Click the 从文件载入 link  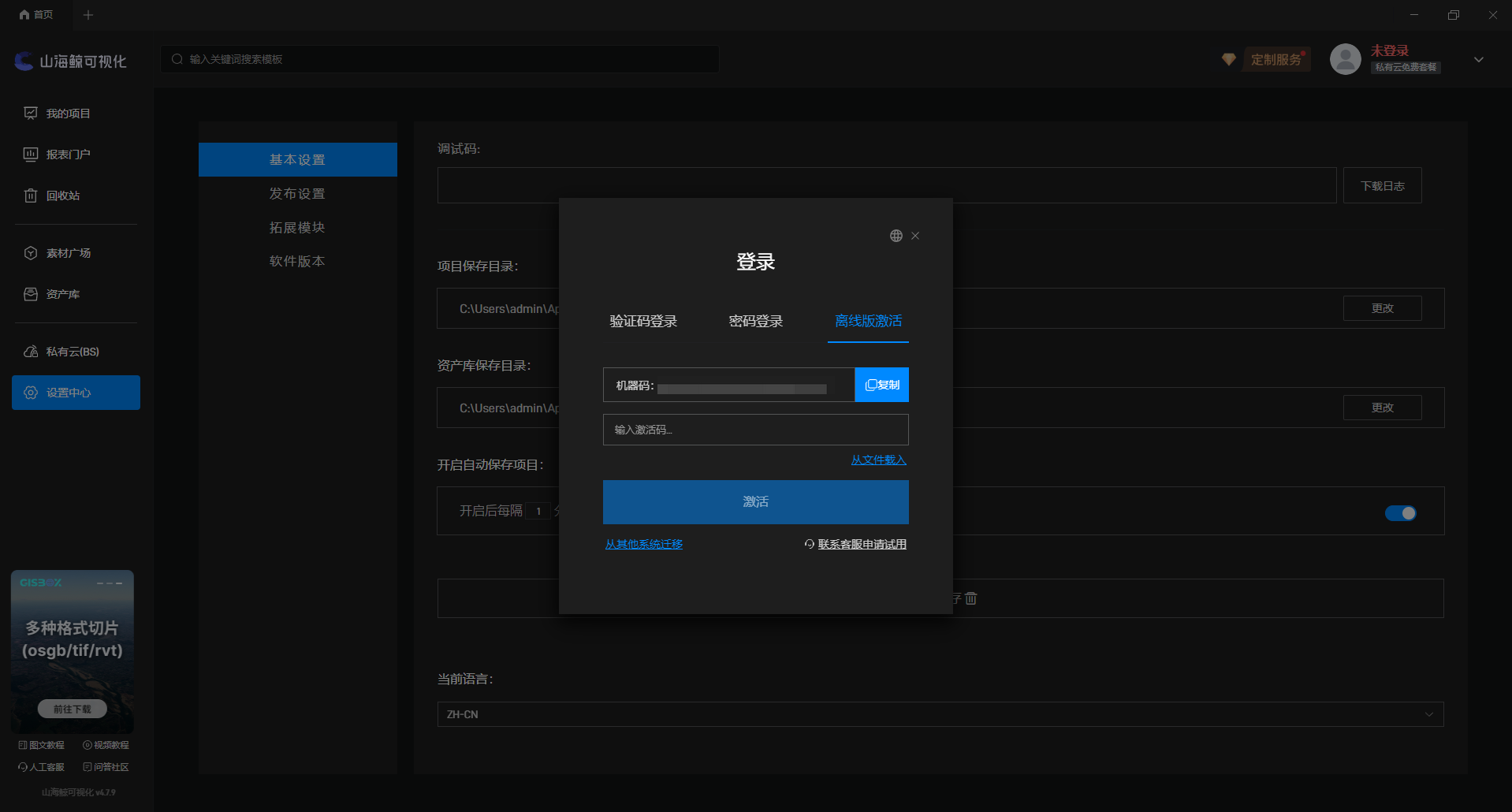pyautogui.click(x=878, y=460)
